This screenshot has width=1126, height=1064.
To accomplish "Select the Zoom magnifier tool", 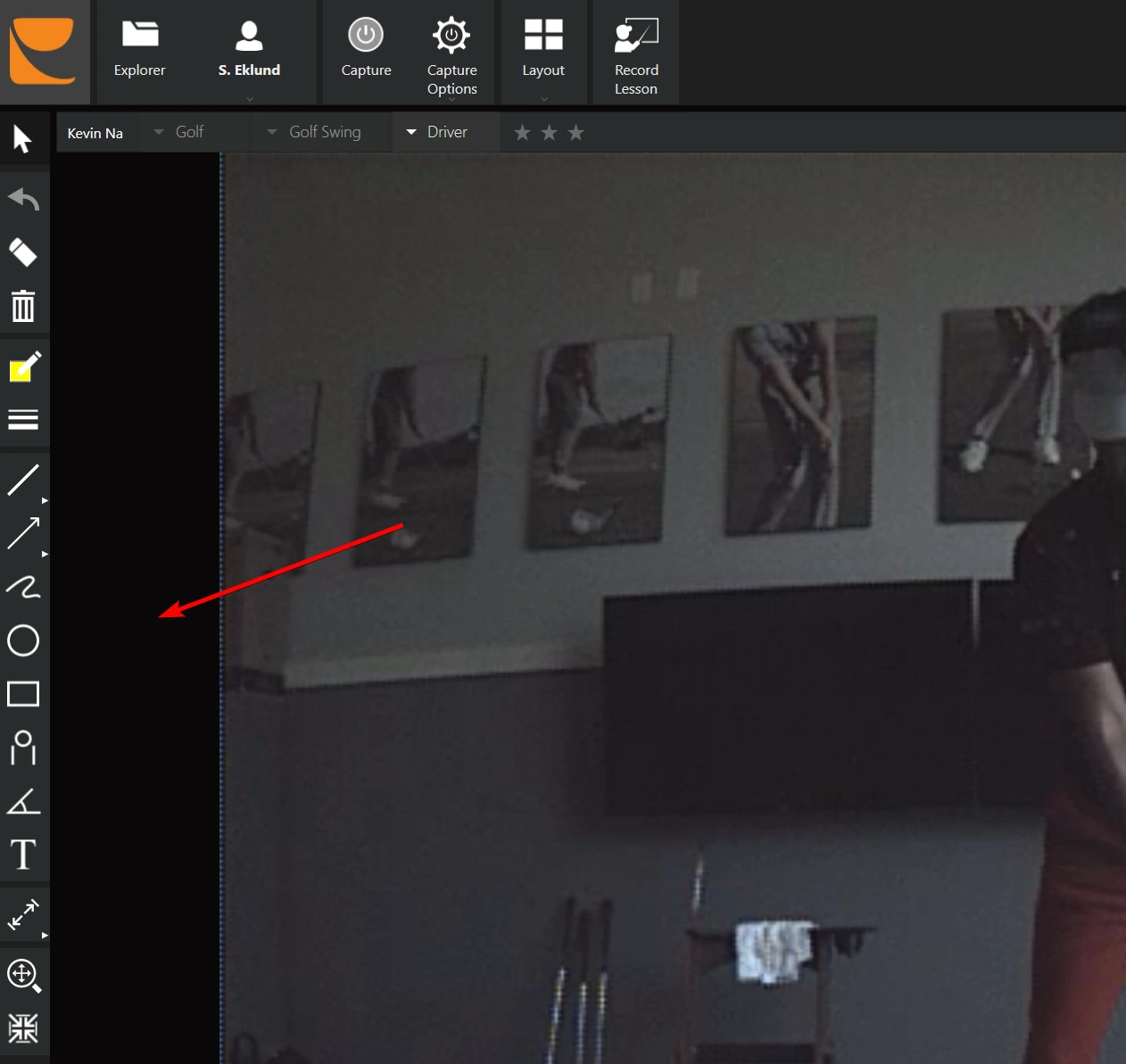I will point(24,976).
